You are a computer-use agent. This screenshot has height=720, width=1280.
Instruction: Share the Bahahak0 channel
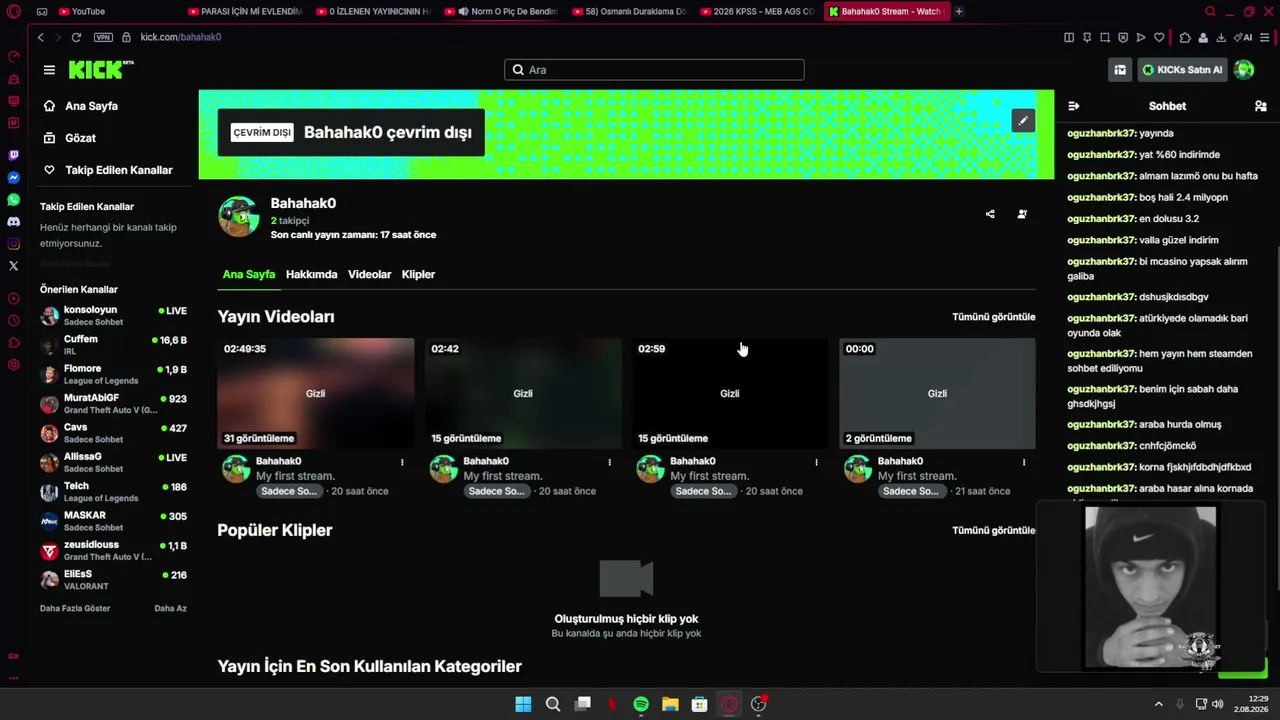990,214
